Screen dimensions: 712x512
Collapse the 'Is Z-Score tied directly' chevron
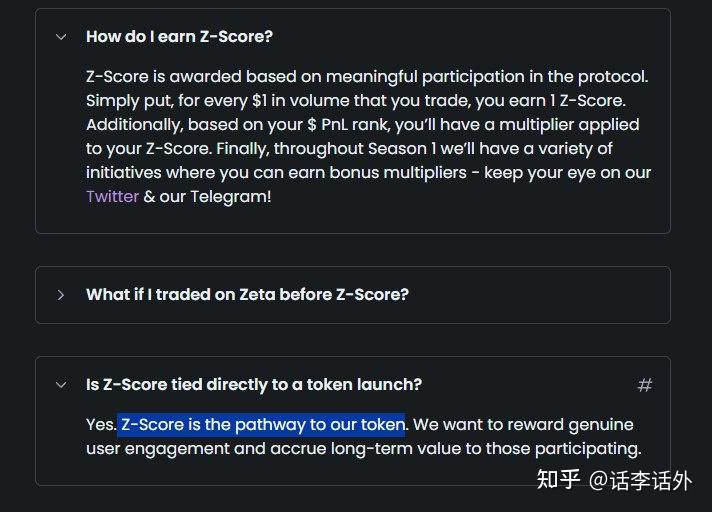[x=61, y=385]
